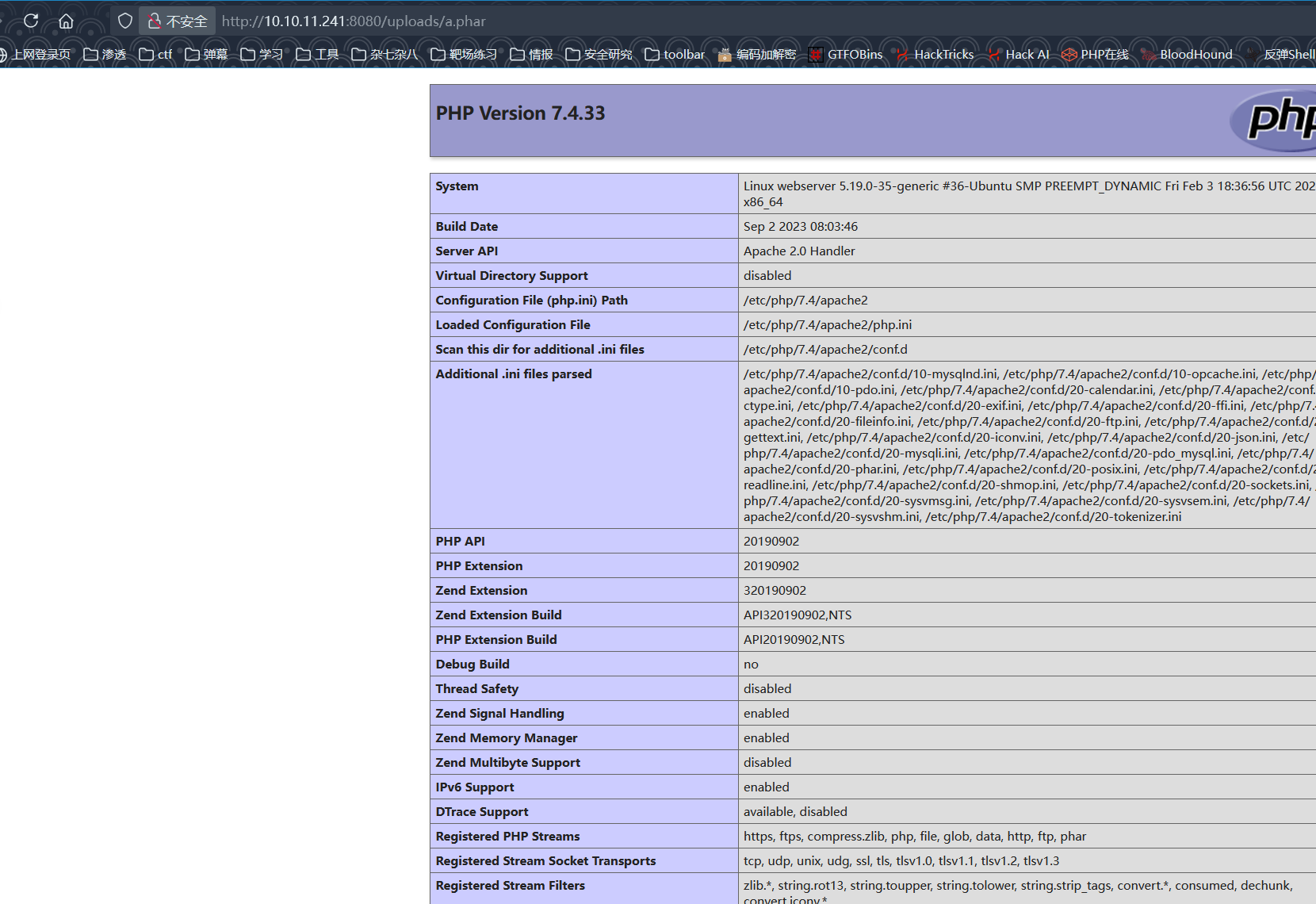Expand the ctf bookmarks folder

pos(155,54)
